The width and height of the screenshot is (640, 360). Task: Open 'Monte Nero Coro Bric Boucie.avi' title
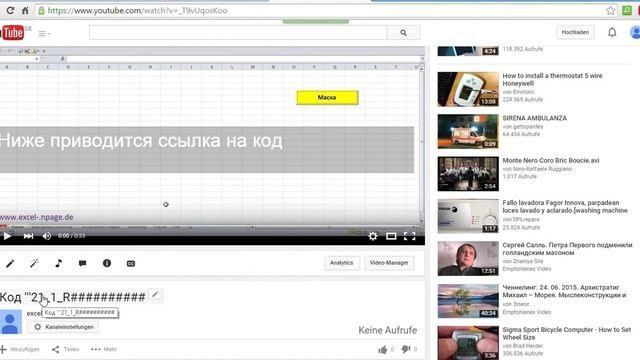click(551, 160)
